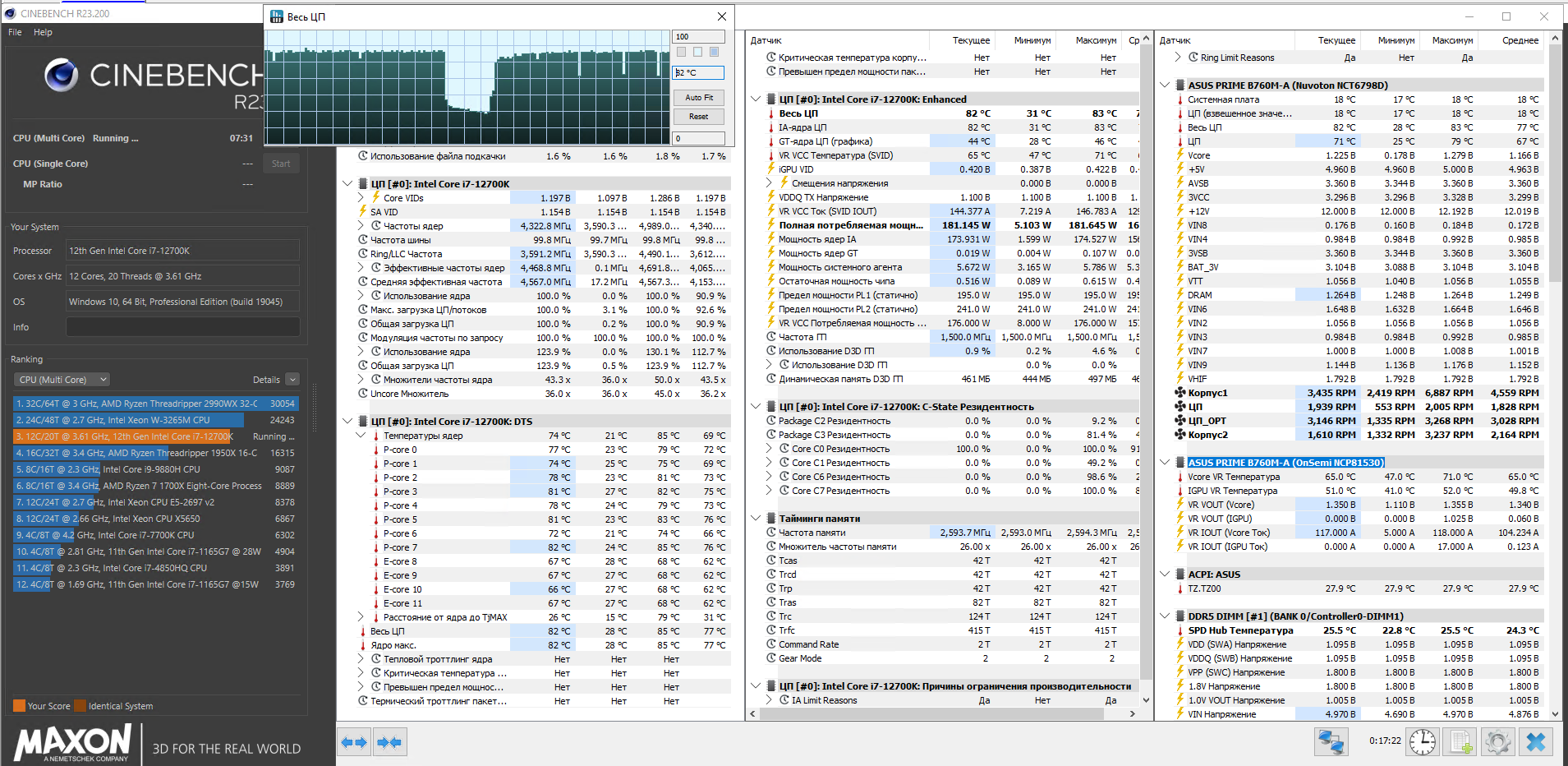Select the Intel Core i9-9880H ranking row

click(x=155, y=469)
